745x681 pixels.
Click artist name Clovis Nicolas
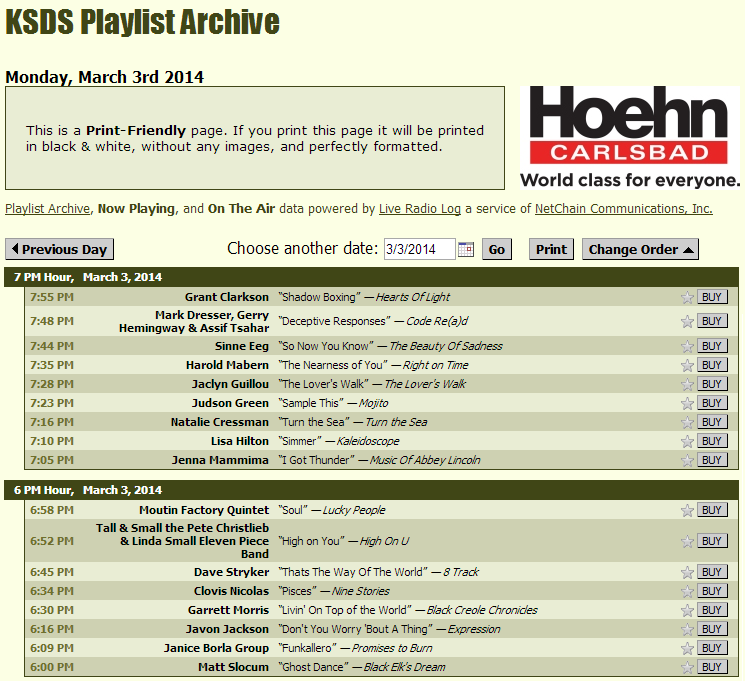coord(231,591)
